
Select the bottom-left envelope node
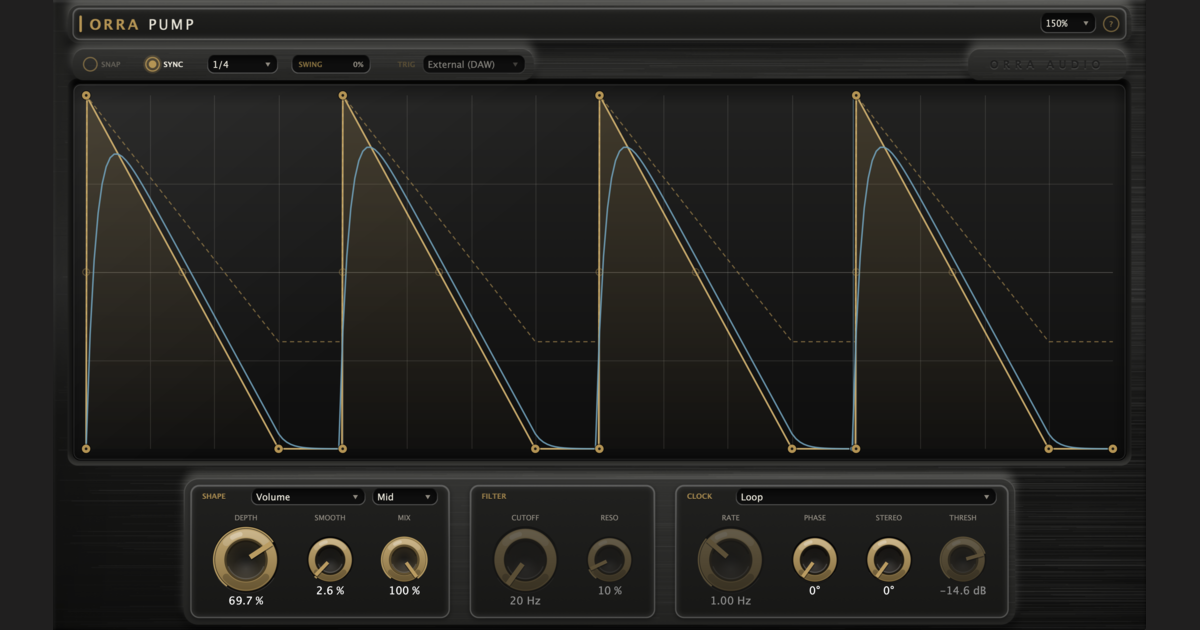tap(86, 449)
